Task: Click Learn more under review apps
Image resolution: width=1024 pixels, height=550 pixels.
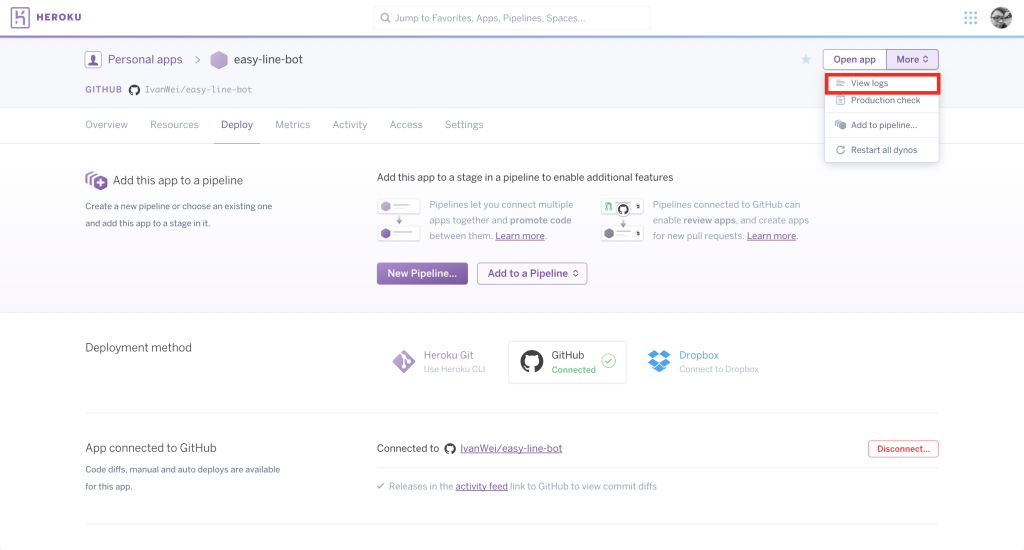Action: tap(771, 236)
